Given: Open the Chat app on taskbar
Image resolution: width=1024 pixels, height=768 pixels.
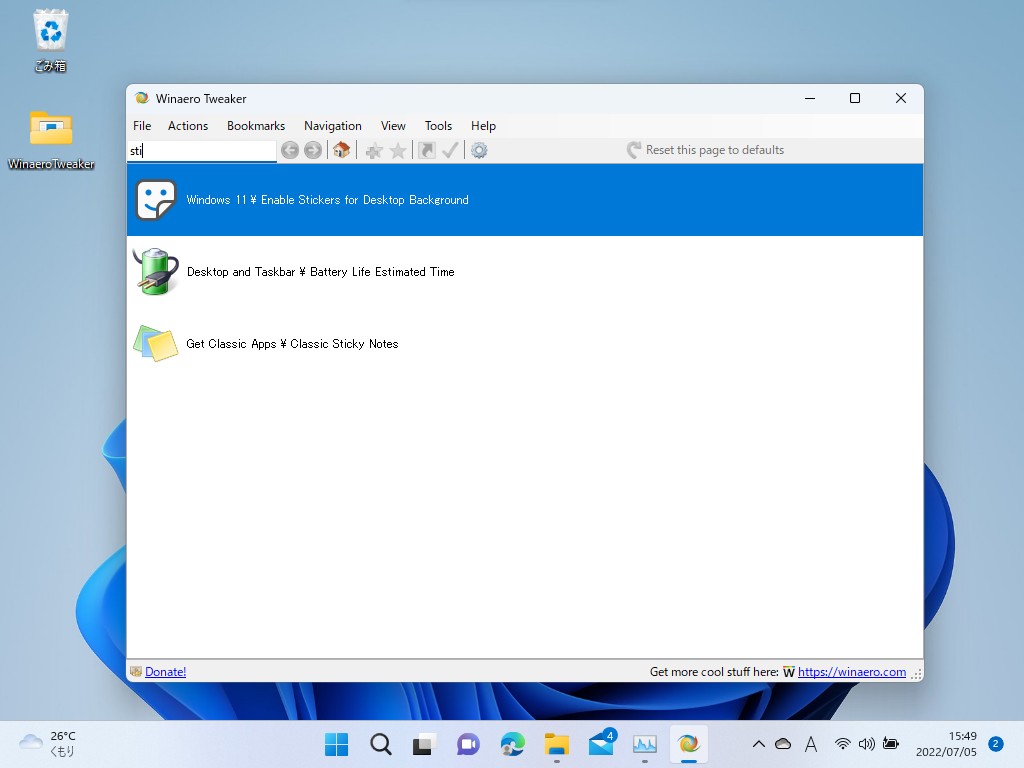Looking at the screenshot, I should [468, 744].
